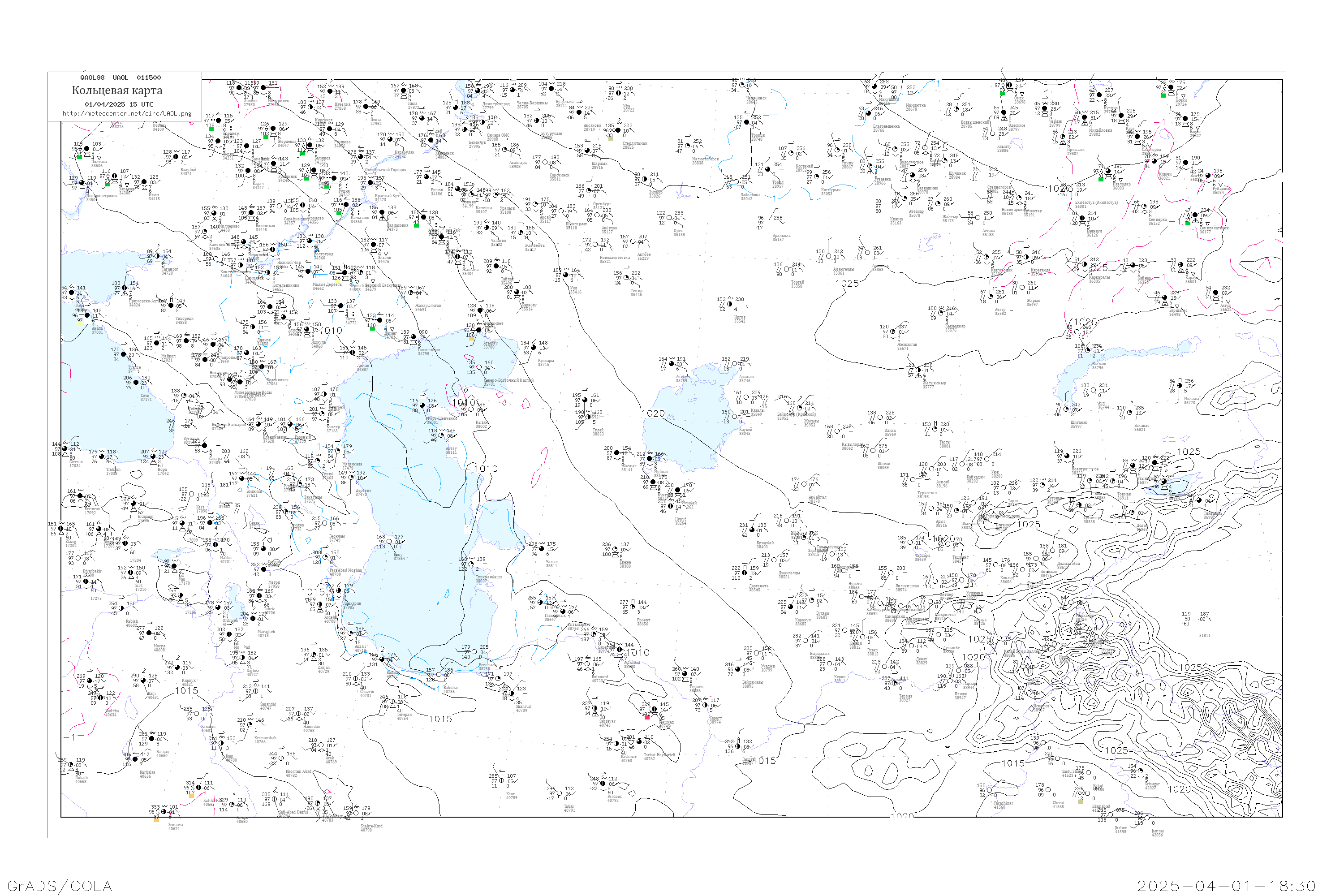Click the 2025-04-01-18:30 timestamp
This screenshot has width=1344, height=896.
(x=1226, y=886)
